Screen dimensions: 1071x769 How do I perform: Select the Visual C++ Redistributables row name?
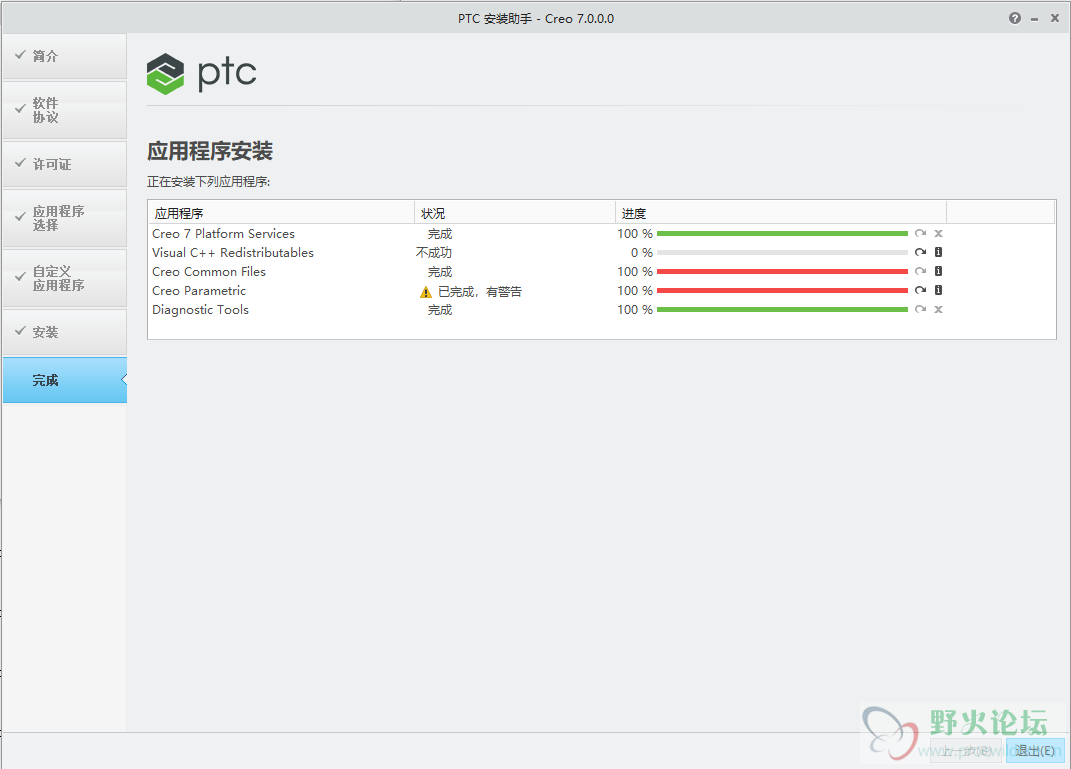(233, 253)
